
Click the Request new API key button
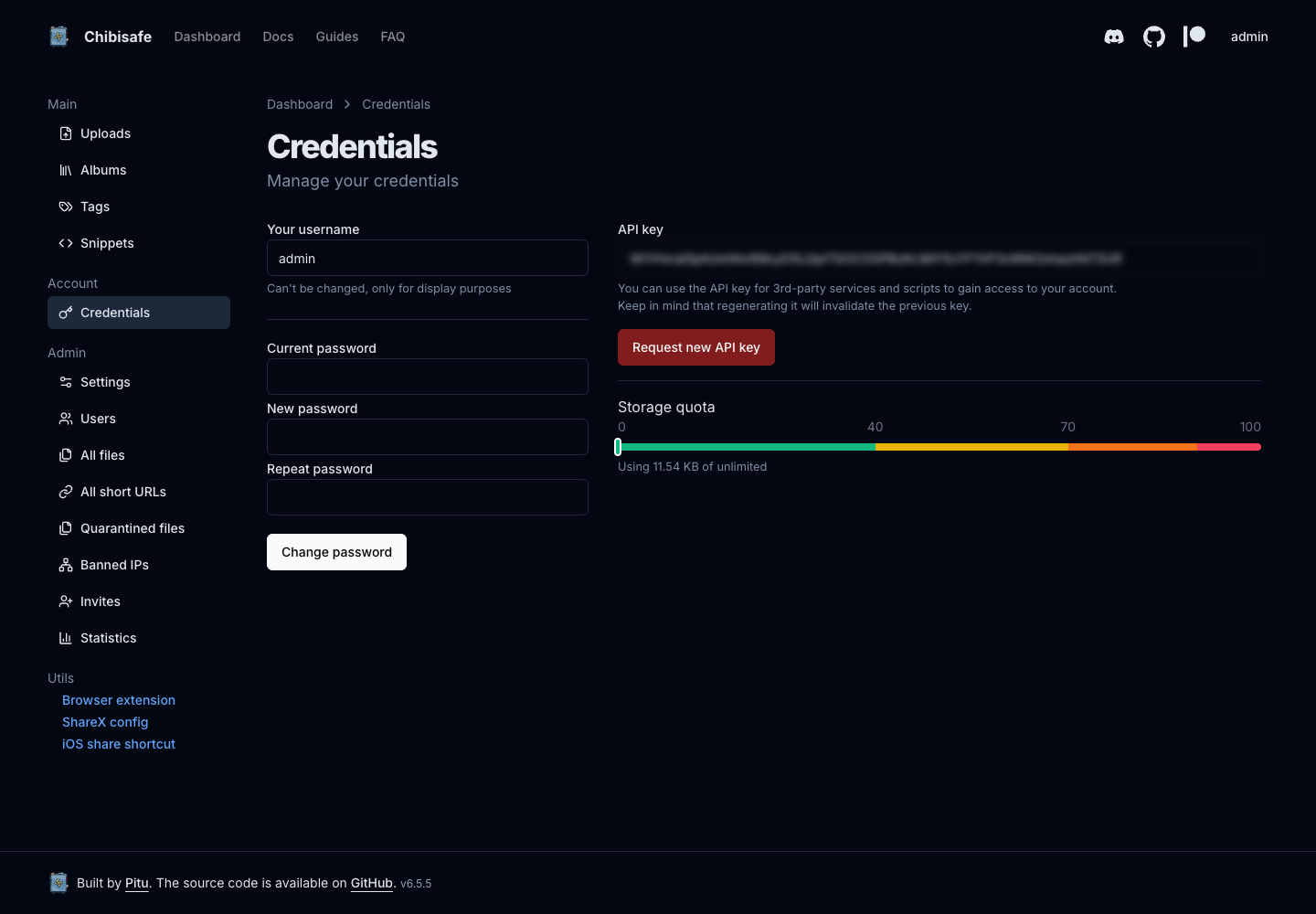click(x=696, y=347)
